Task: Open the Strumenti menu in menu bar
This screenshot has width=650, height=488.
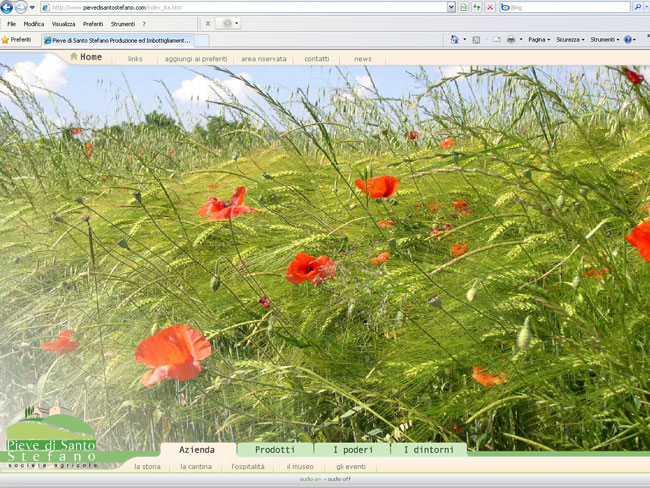Action: (x=123, y=24)
